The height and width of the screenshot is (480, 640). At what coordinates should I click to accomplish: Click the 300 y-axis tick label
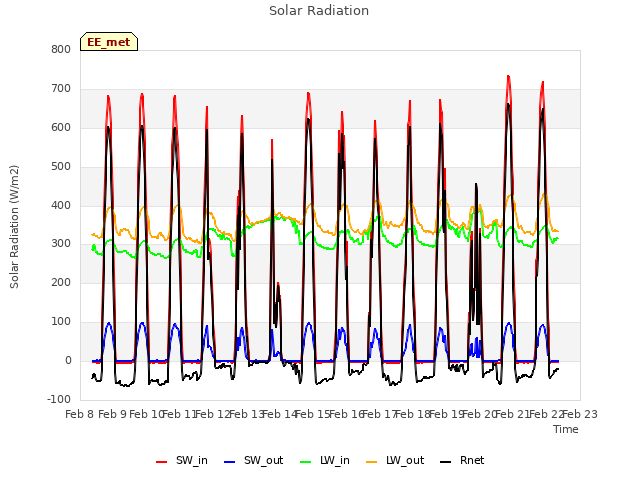[x=61, y=244]
